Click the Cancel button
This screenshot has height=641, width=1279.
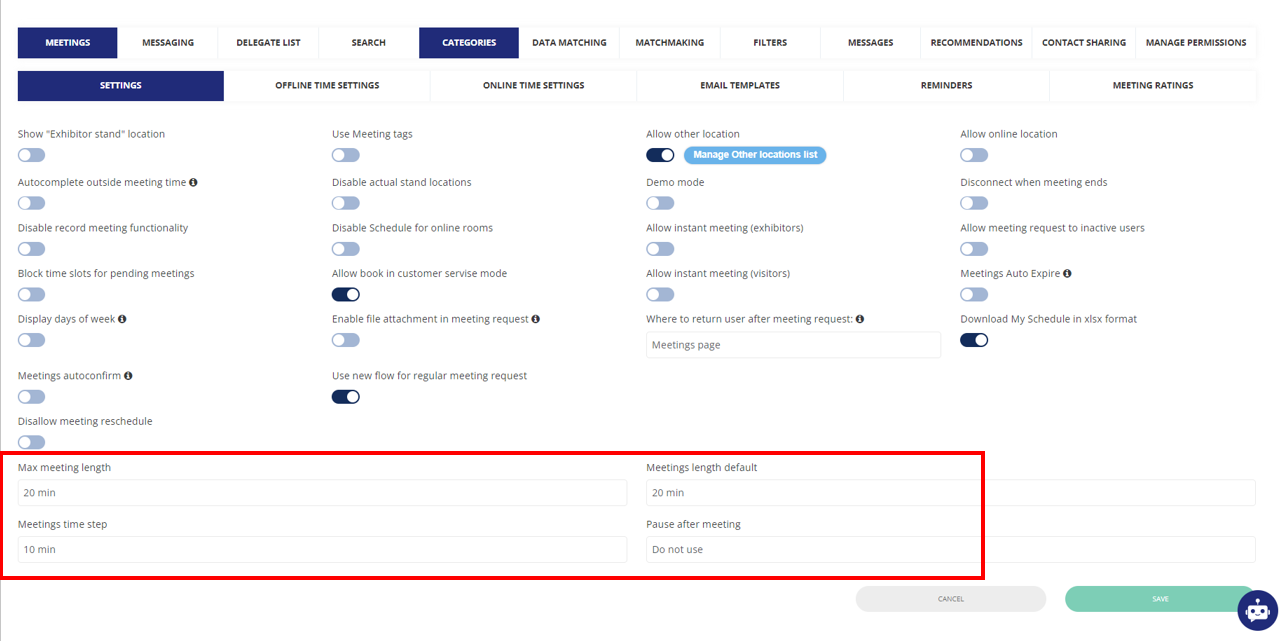click(950, 599)
